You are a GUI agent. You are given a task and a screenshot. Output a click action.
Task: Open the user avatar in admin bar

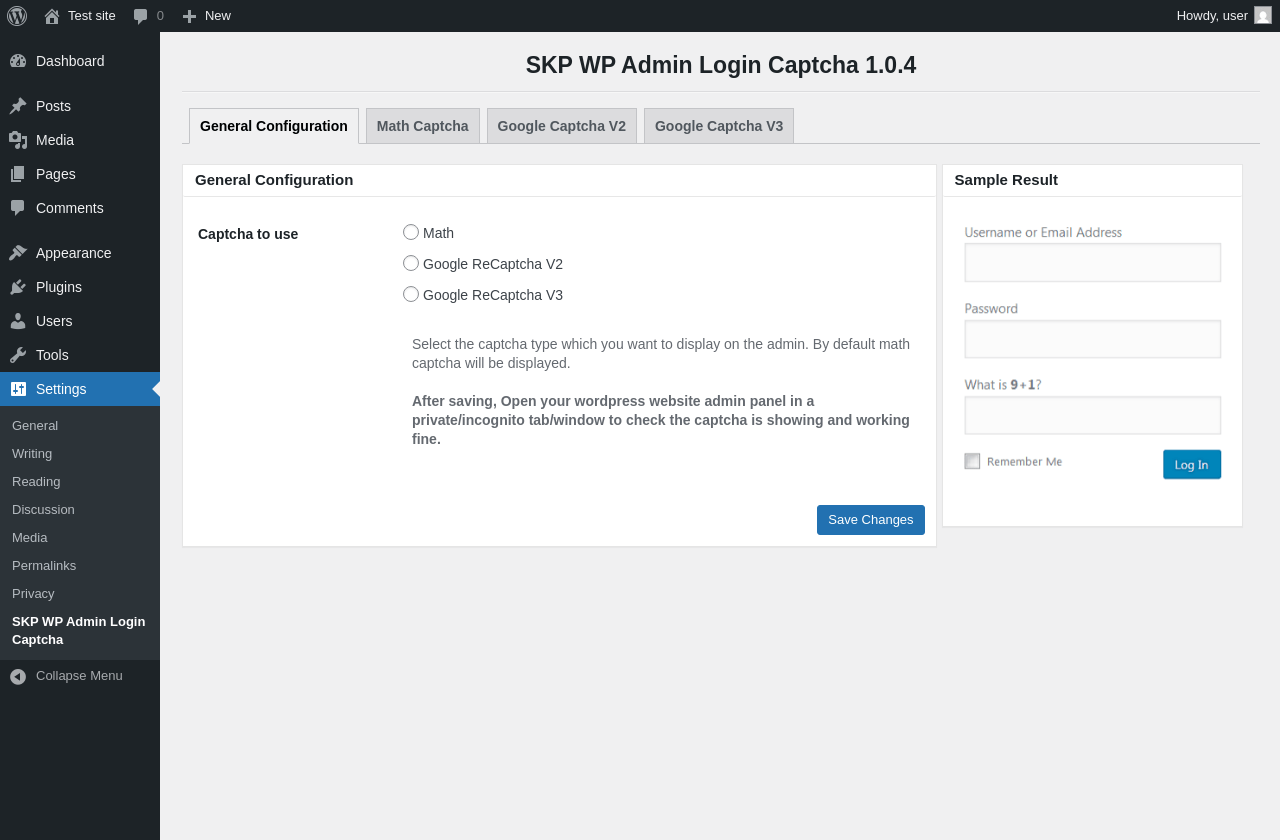coord(1263,15)
